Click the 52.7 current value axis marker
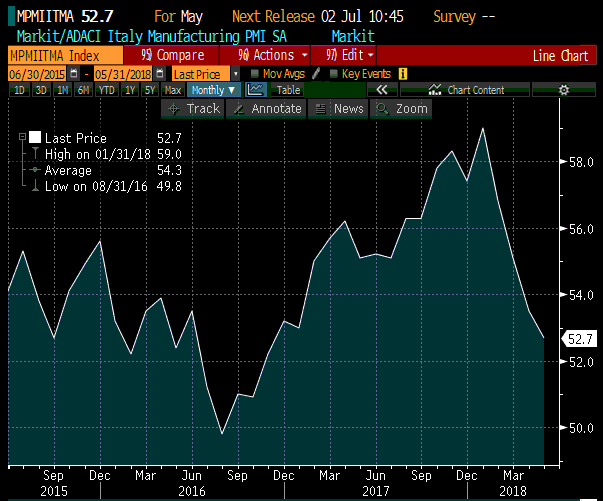Viewport: 603px width, 501px height. tap(580, 339)
